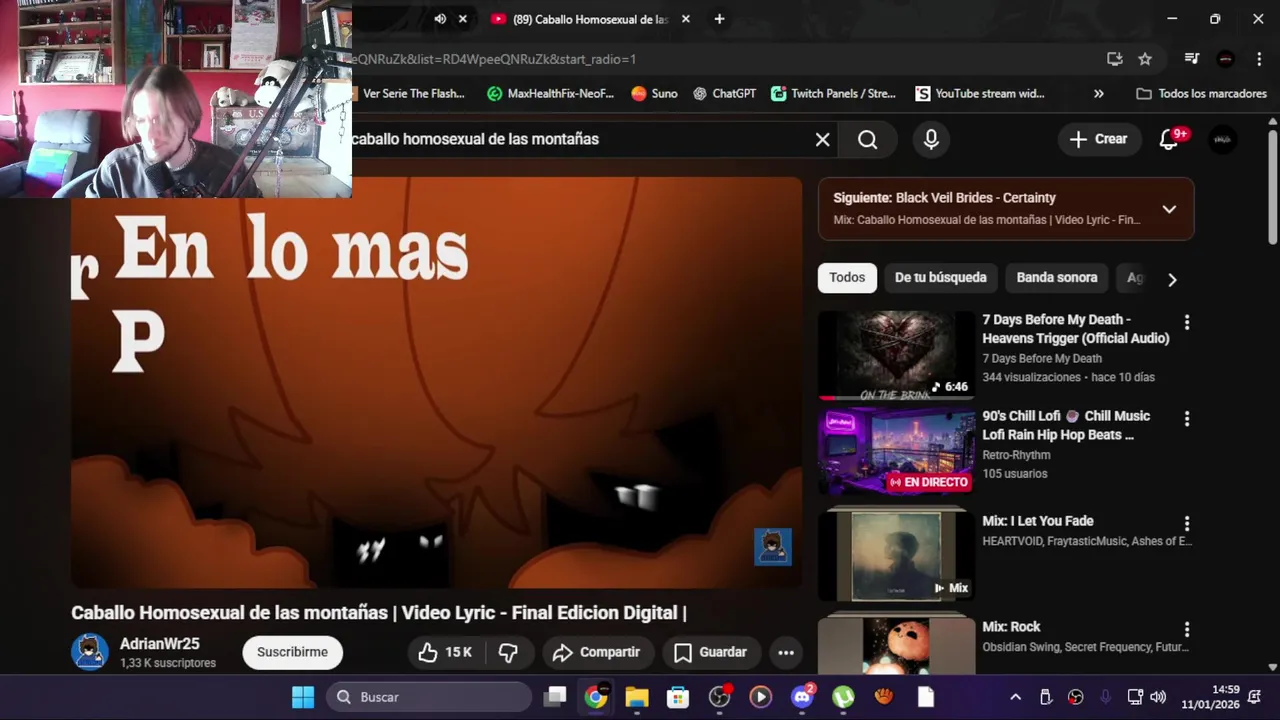Open the ChatGPT bookmark
The height and width of the screenshot is (720, 1280).
(723, 93)
